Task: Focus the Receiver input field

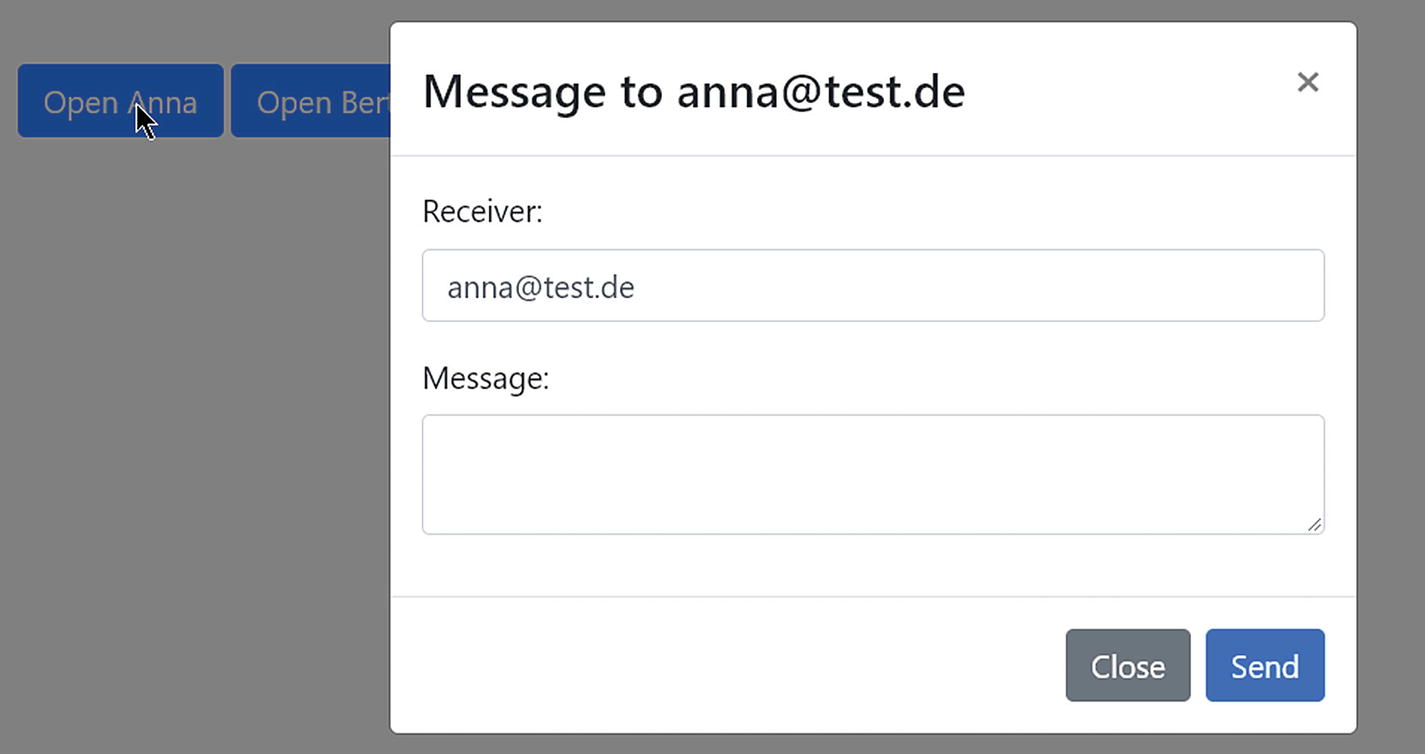Action: point(872,286)
